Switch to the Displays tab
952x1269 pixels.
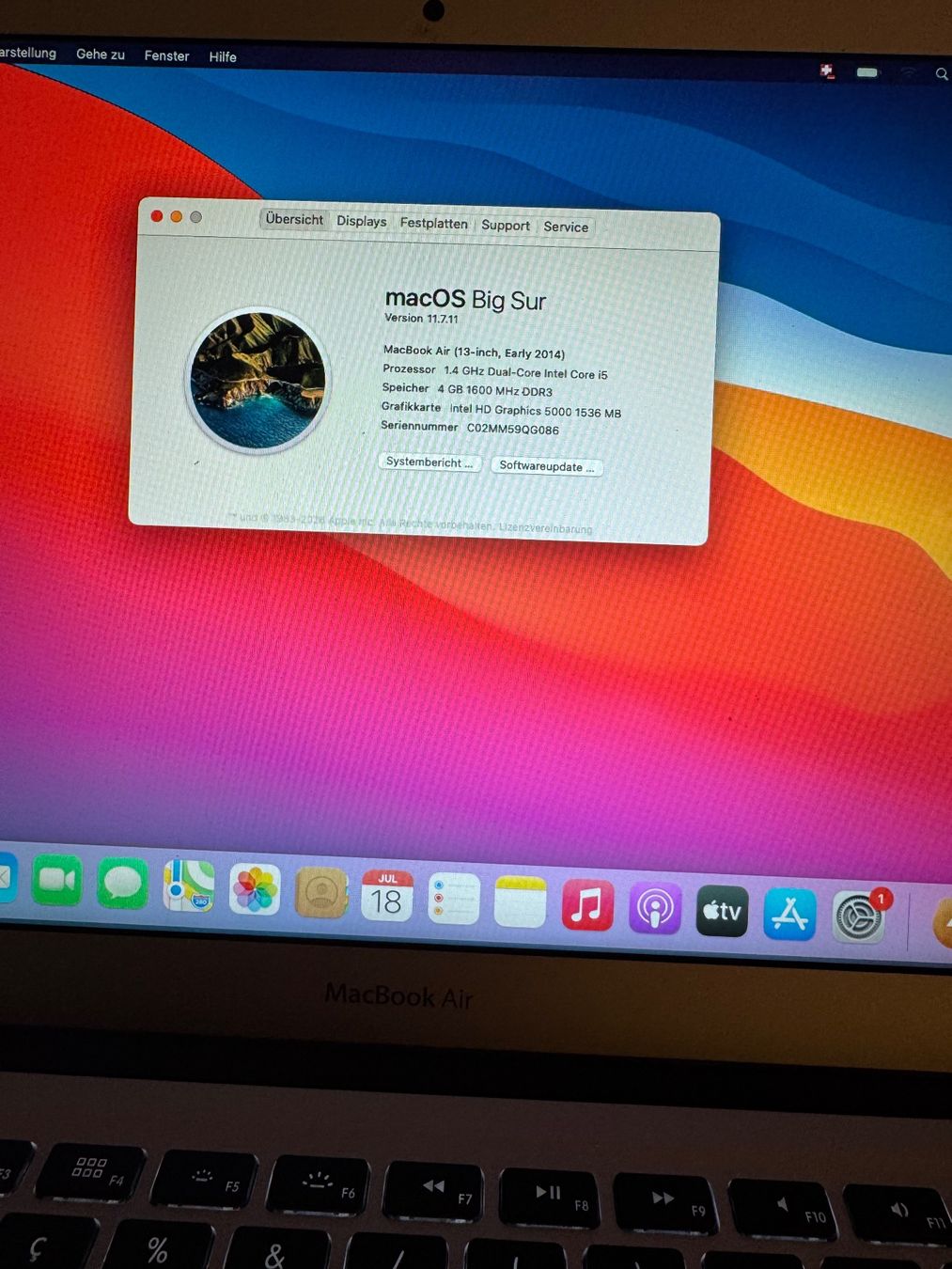[362, 221]
